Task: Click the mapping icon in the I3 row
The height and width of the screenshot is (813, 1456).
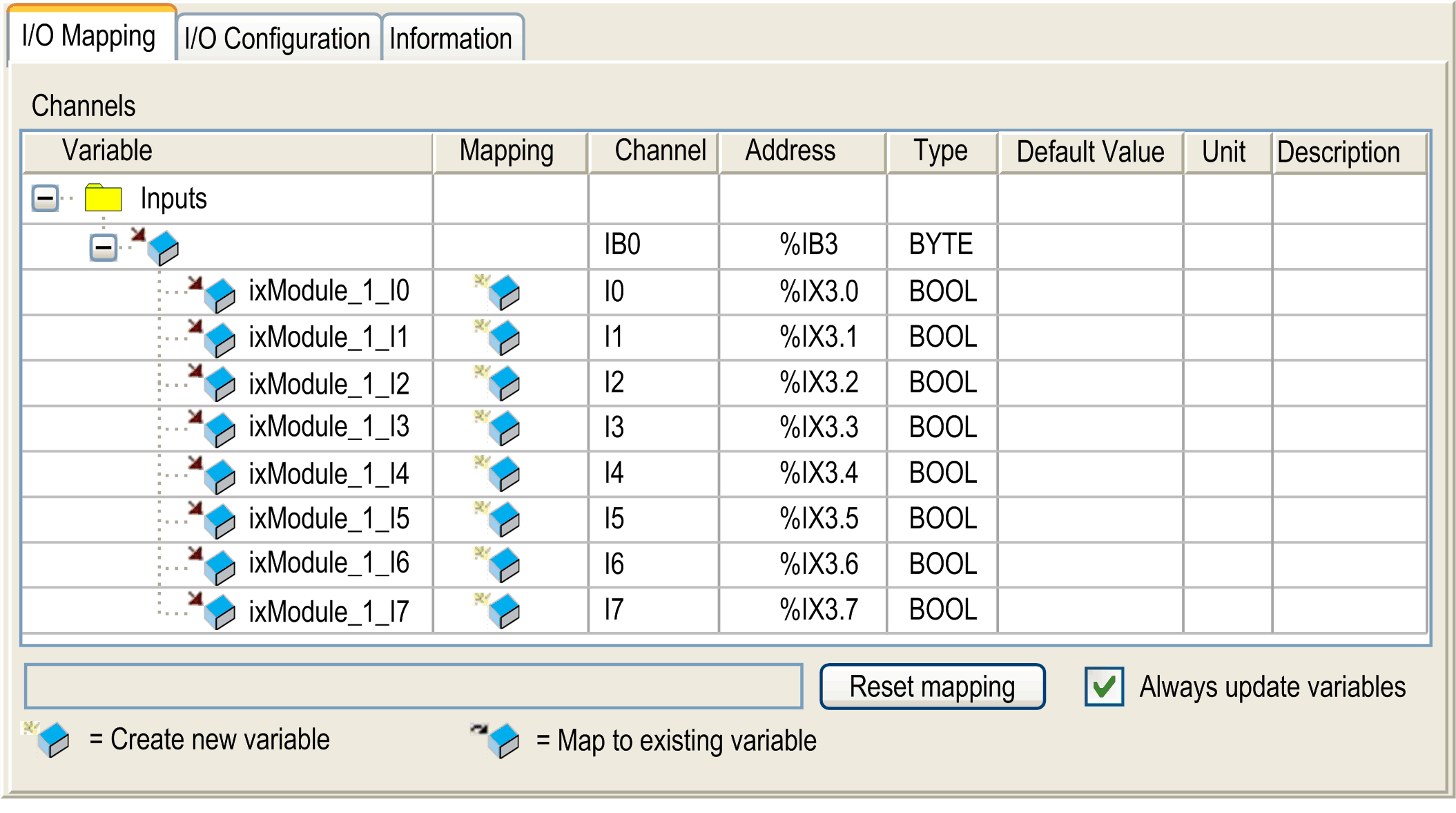Action: pyautogui.click(x=498, y=428)
